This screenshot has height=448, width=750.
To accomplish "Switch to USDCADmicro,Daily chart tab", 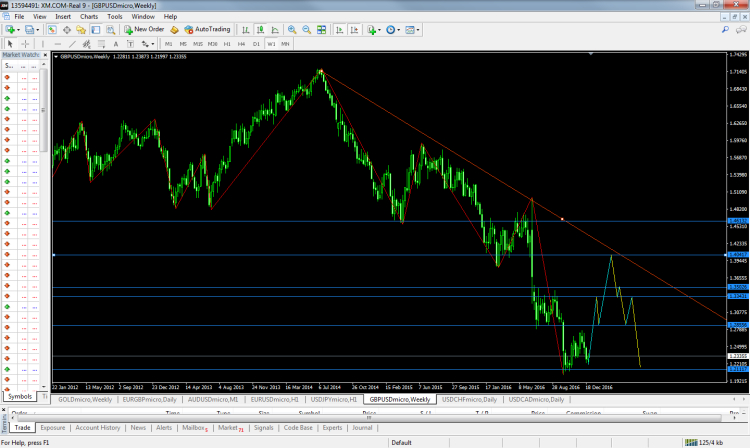I will 536,399.
